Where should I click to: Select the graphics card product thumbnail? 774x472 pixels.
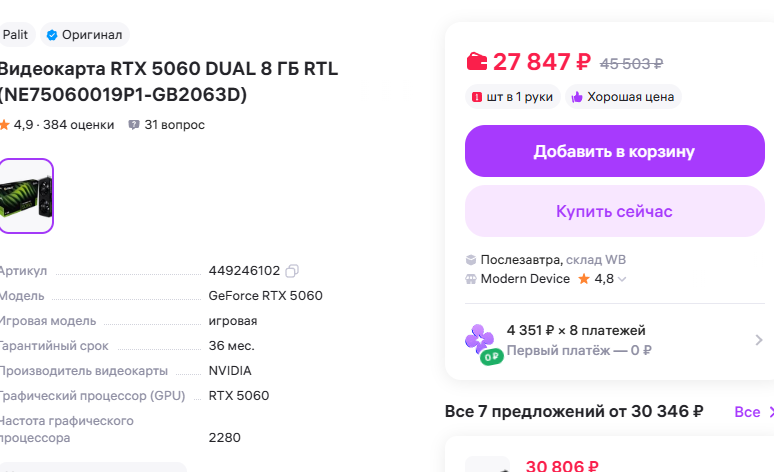[x=25, y=196]
